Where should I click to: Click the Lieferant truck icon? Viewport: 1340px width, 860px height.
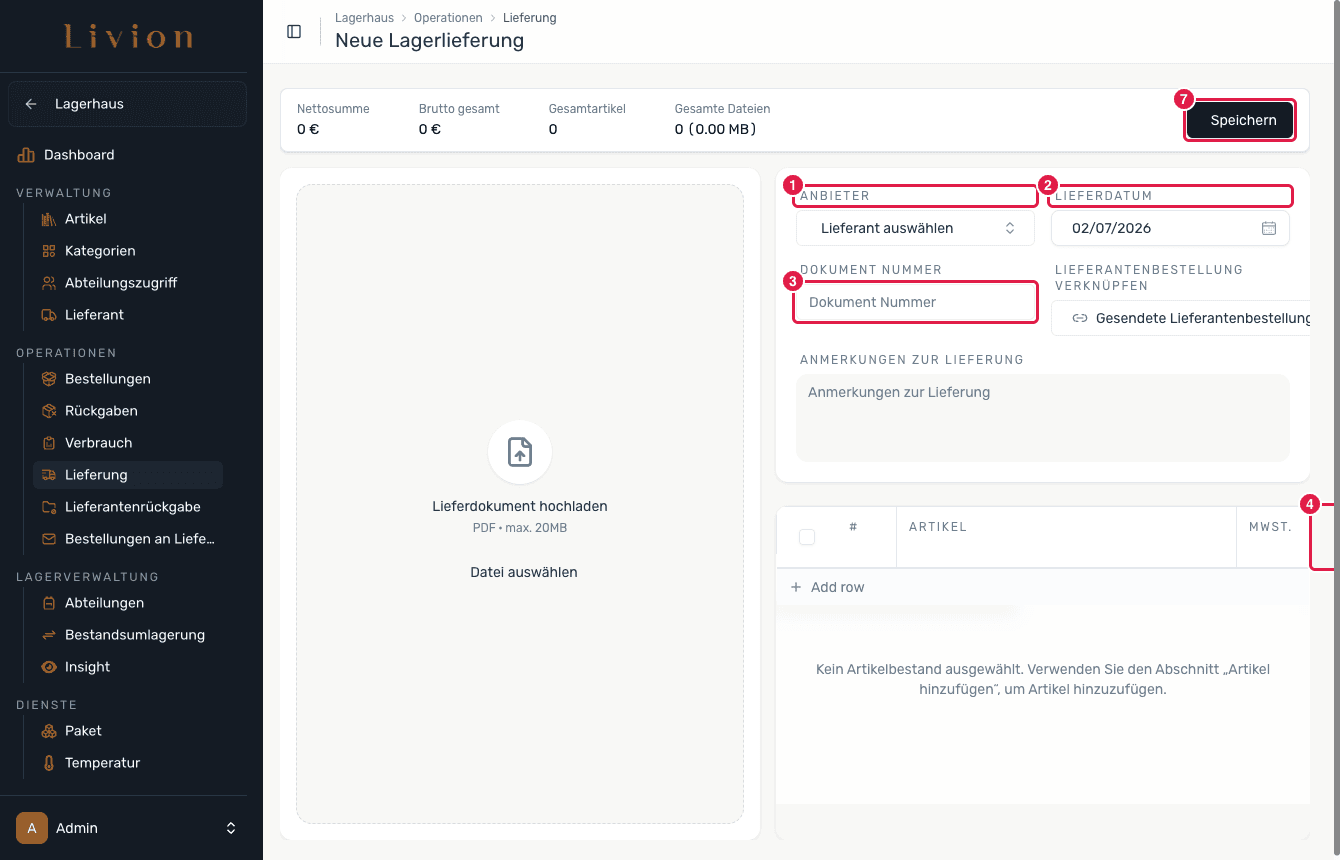click(48, 315)
